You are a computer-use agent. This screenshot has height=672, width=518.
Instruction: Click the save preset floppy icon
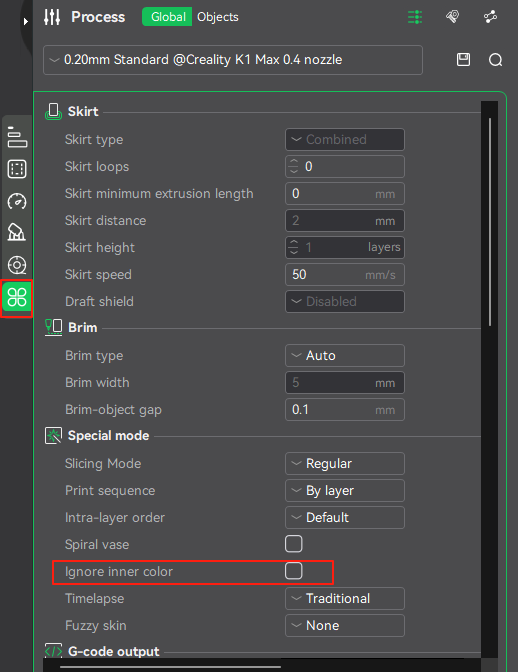pos(463,60)
